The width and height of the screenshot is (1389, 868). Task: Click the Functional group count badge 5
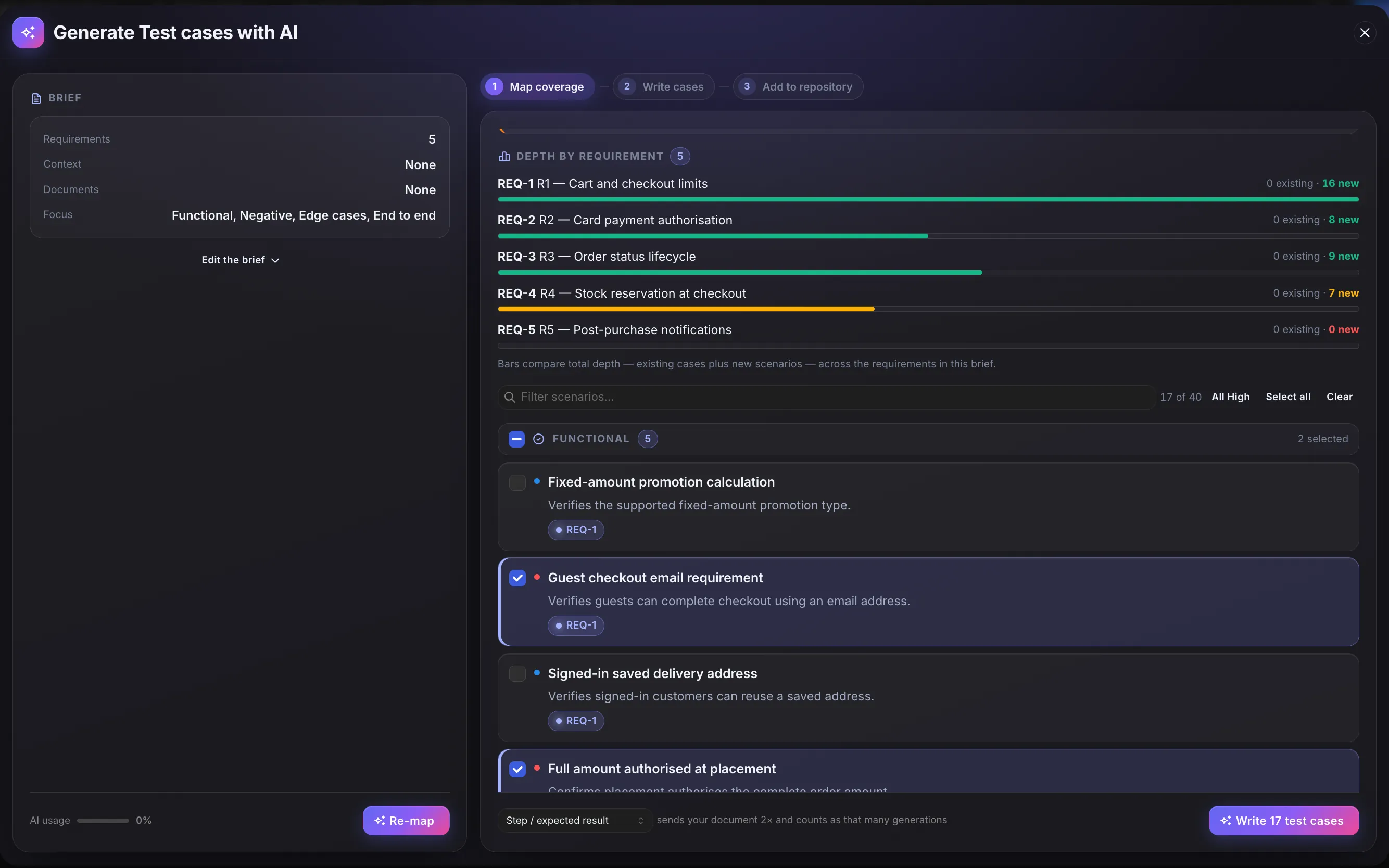point(648,439)
